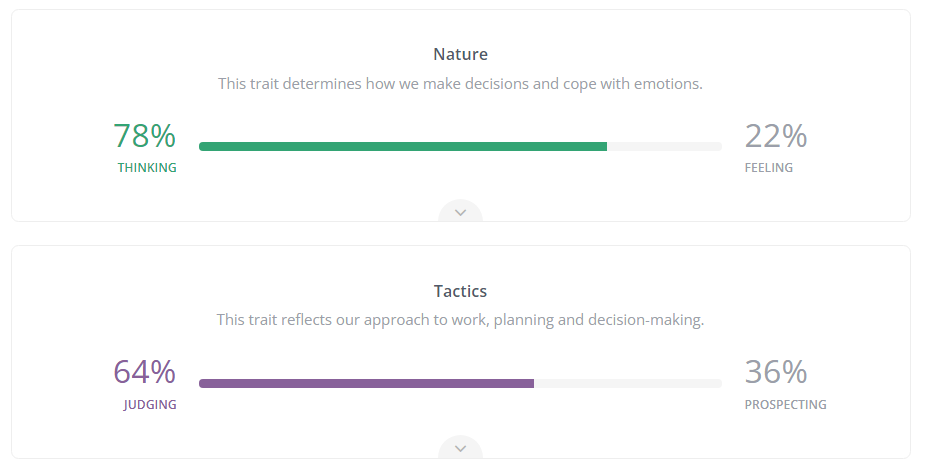This screenshot has width=926, height=476.
Task: Click the Tactics heading
Action: click(x=461, y=291)
